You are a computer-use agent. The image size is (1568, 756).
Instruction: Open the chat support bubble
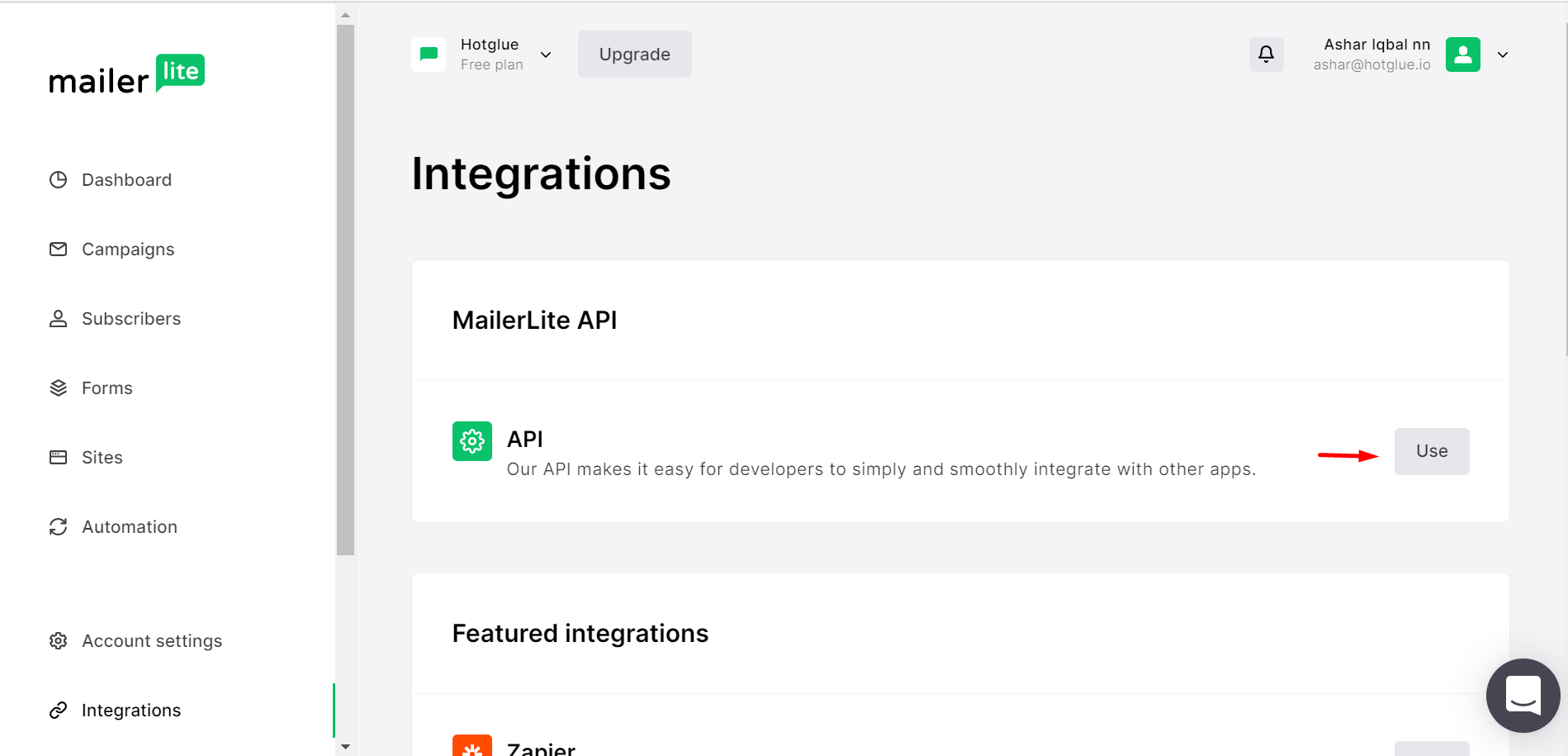tap(1523, 696)
